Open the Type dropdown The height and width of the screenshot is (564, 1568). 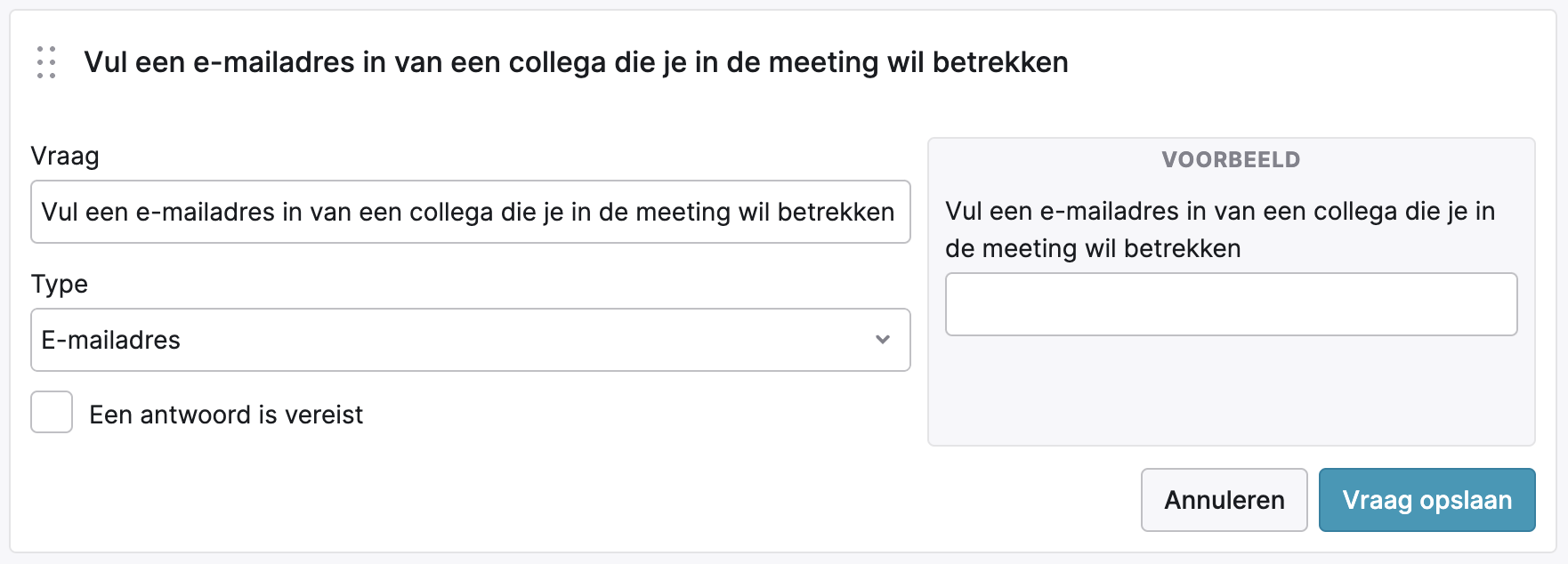pyautogui.click(x=470, y=340)
